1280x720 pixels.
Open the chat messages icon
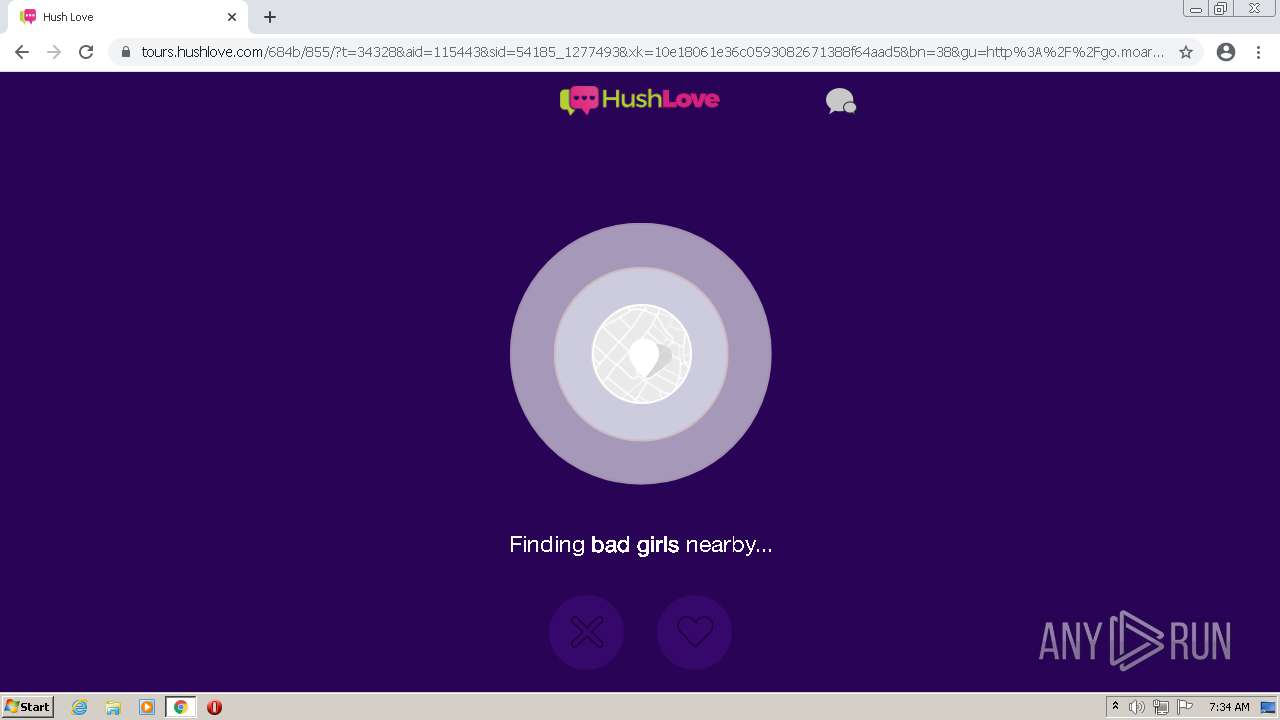[x=840, y=101]
